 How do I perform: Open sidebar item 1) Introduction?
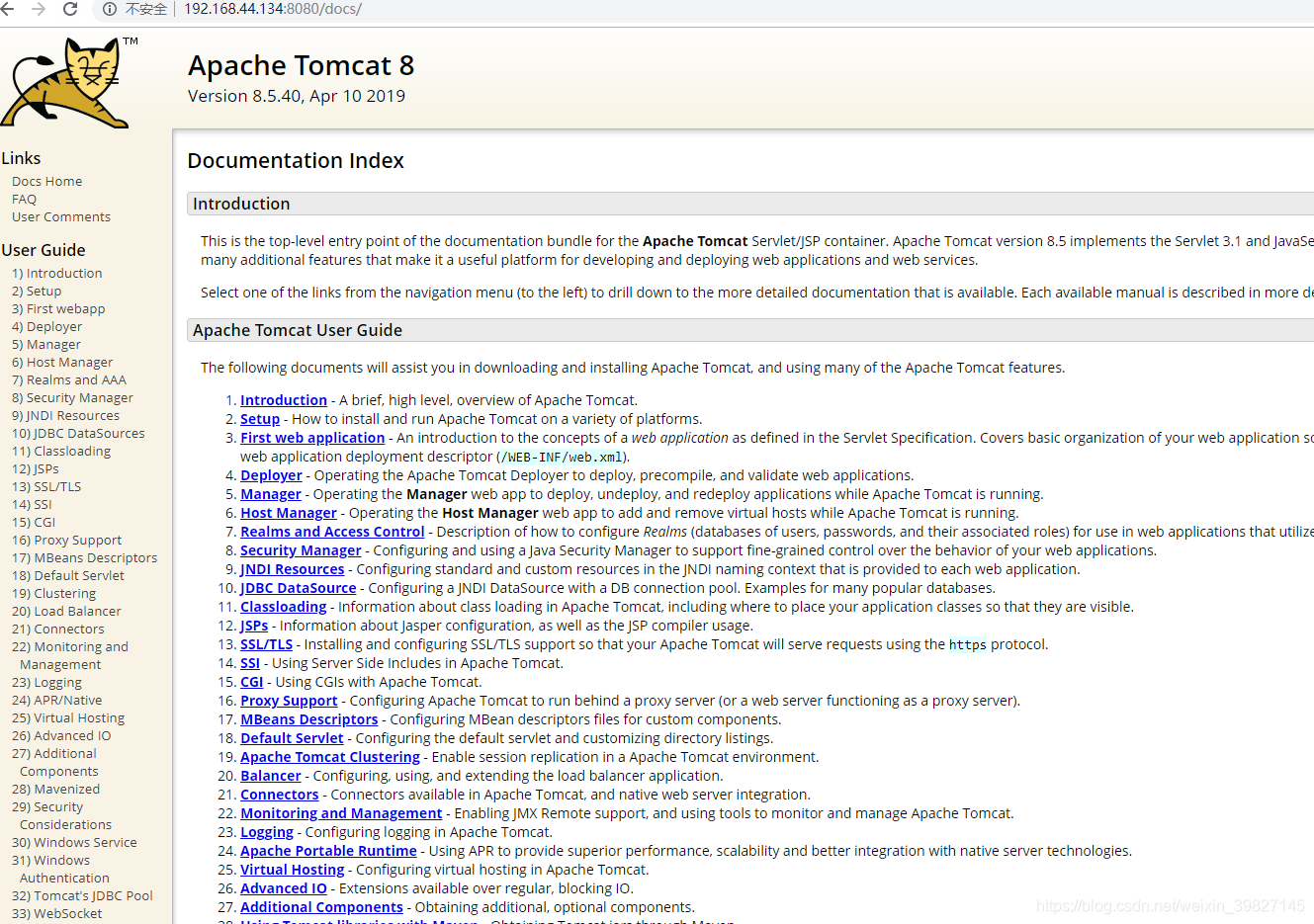click(56, 274)
